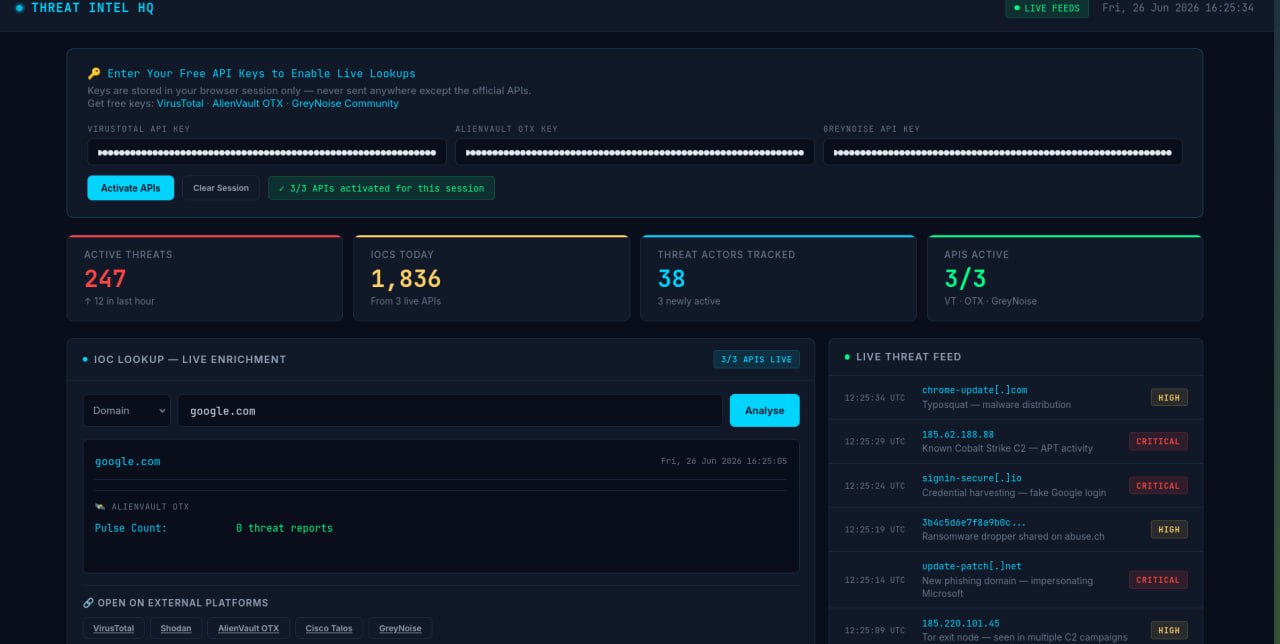Select the Active Threats 247 card

(x=204, y=278)
